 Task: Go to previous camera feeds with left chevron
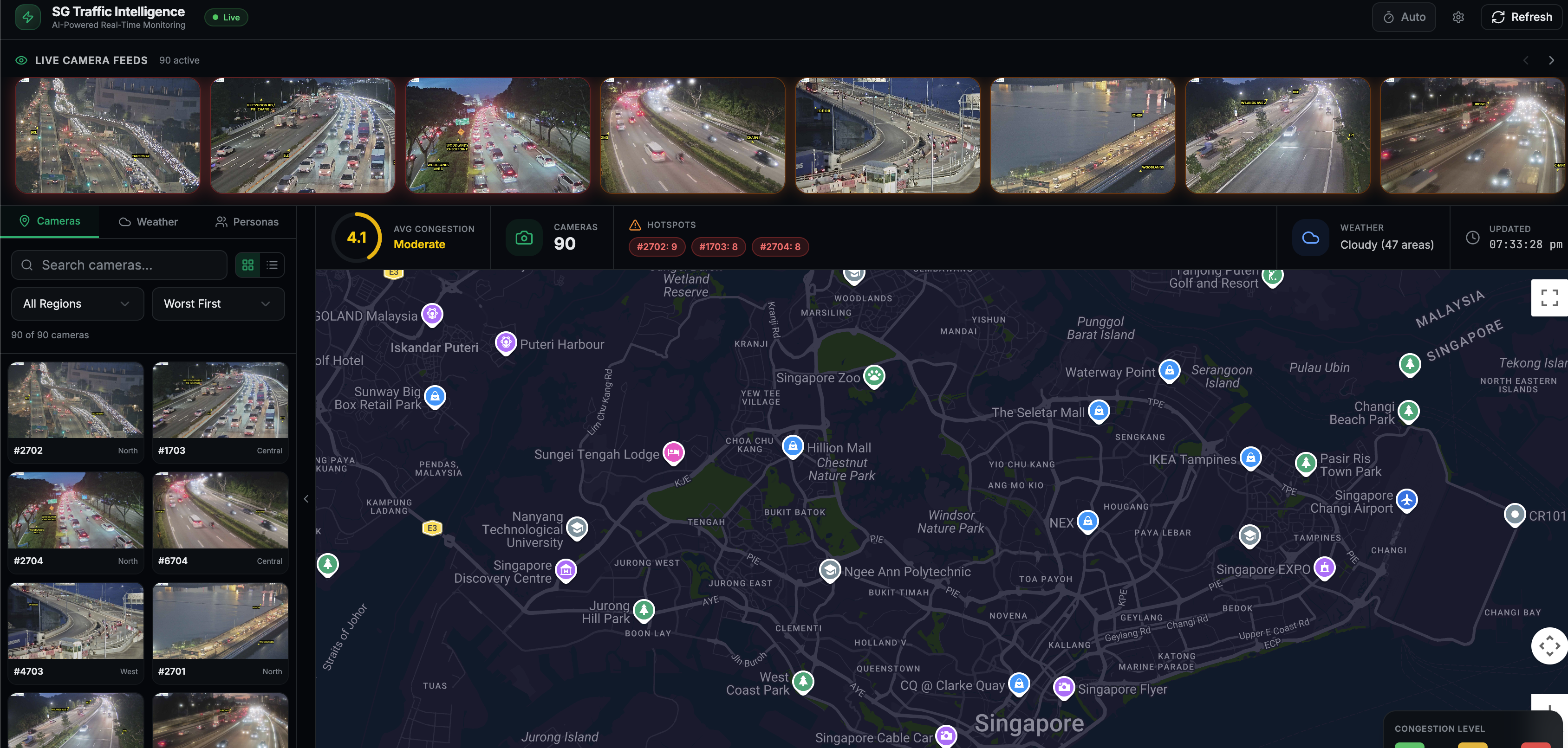tap(1525, 60)
